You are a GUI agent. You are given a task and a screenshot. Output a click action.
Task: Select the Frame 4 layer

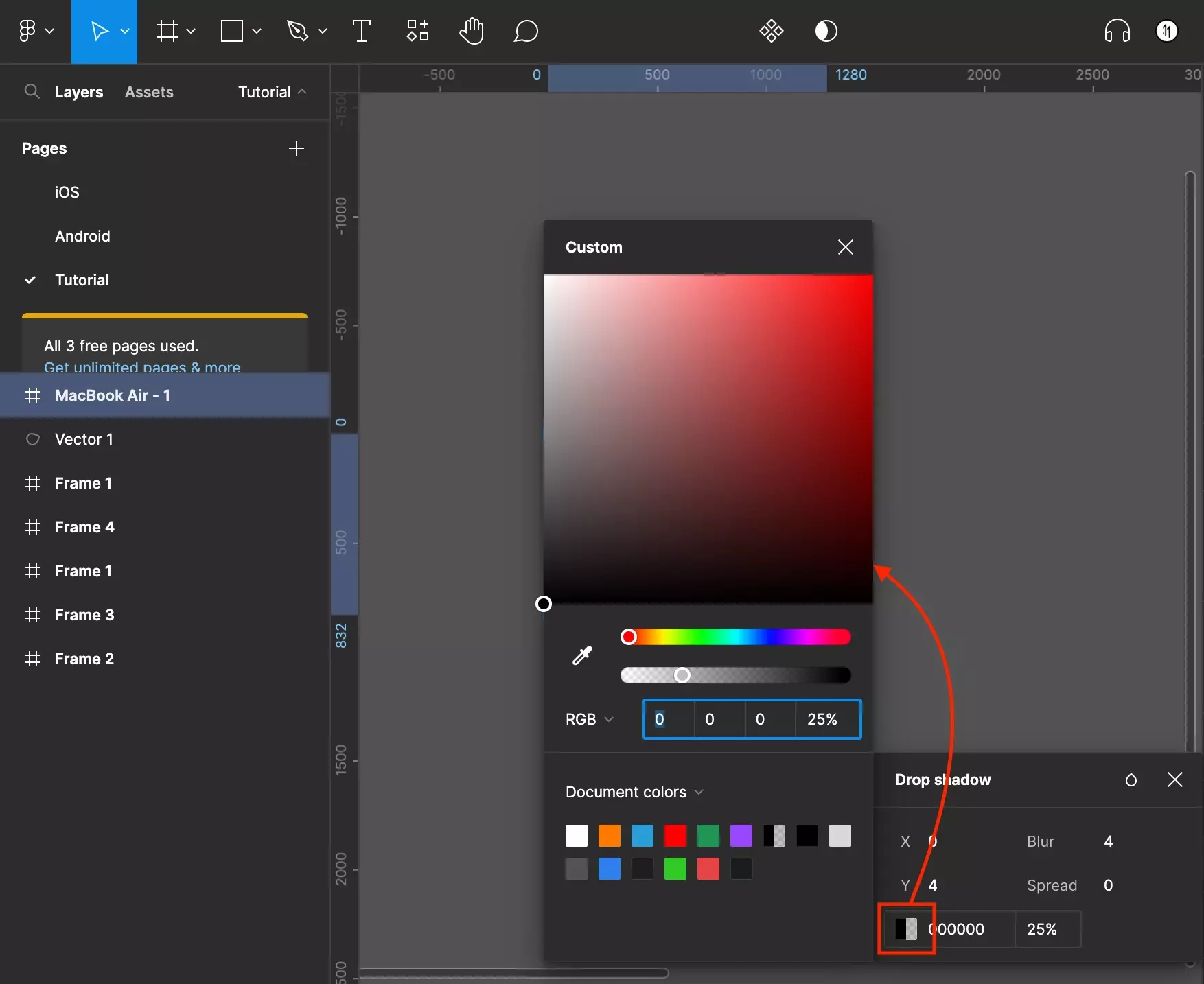pos(165,527)
